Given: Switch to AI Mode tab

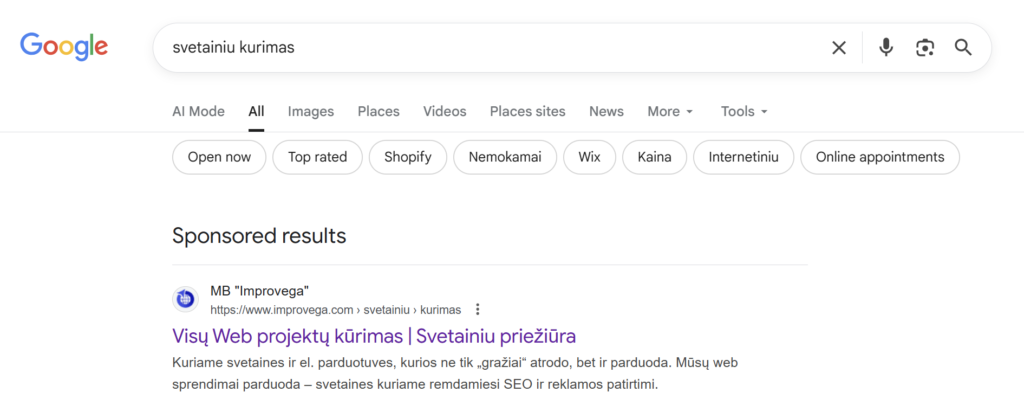Looking at the screenshot, I should click(x=198, y=111).
